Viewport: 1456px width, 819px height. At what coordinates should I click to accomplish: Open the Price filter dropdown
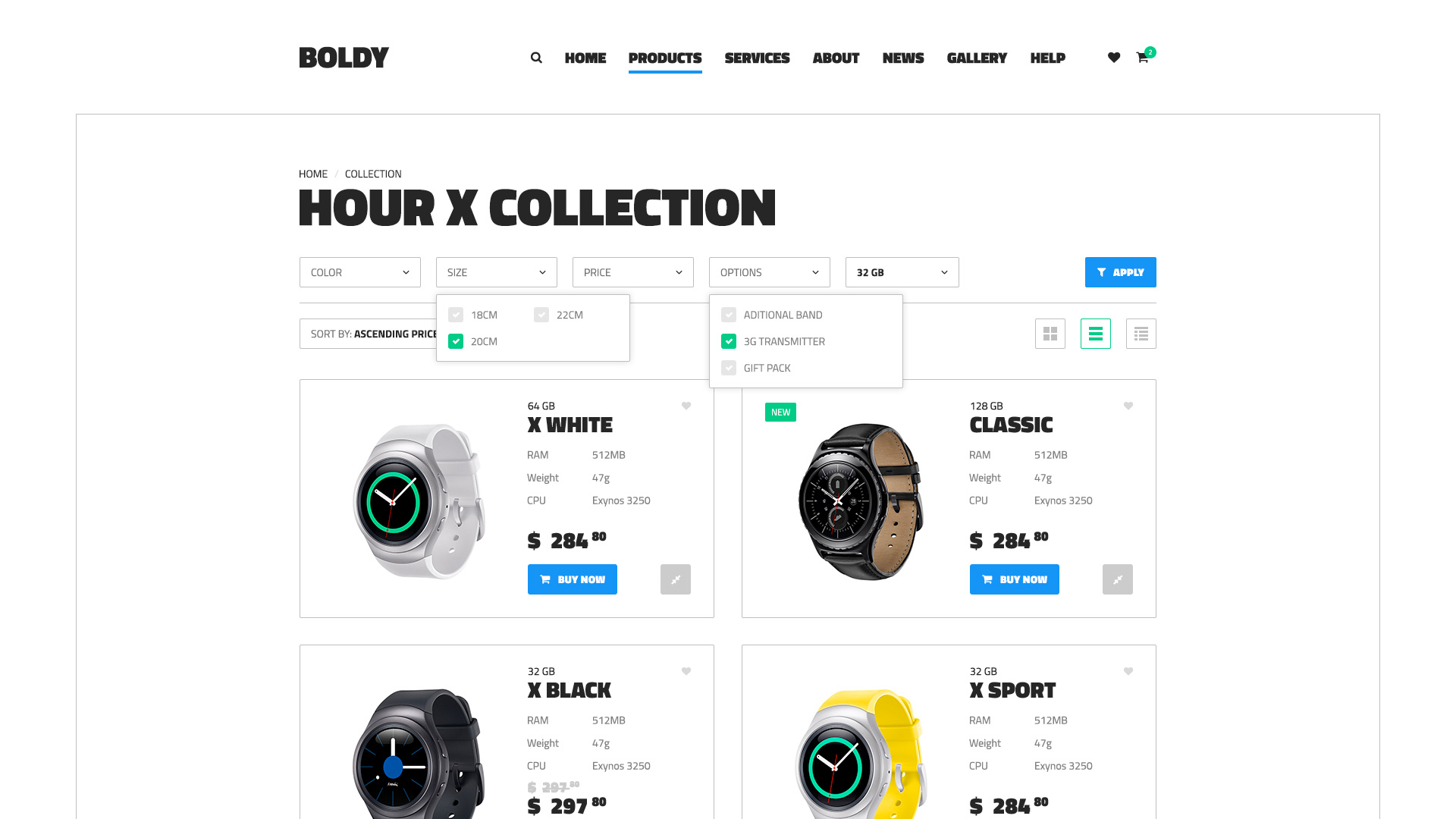tap(633, 272)
